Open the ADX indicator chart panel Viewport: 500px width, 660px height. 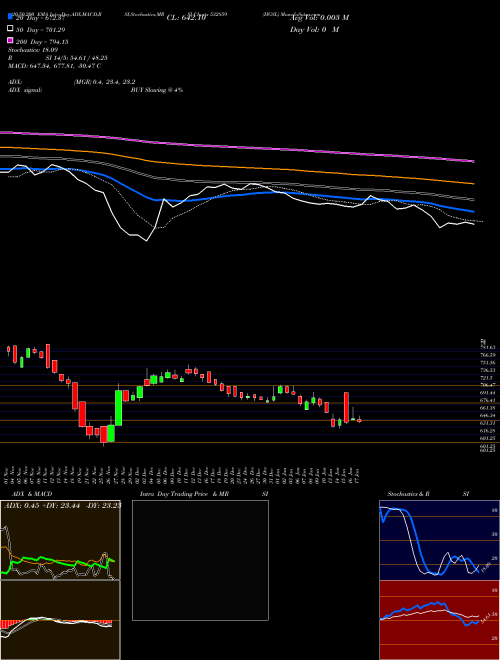[x=60, y=540]
